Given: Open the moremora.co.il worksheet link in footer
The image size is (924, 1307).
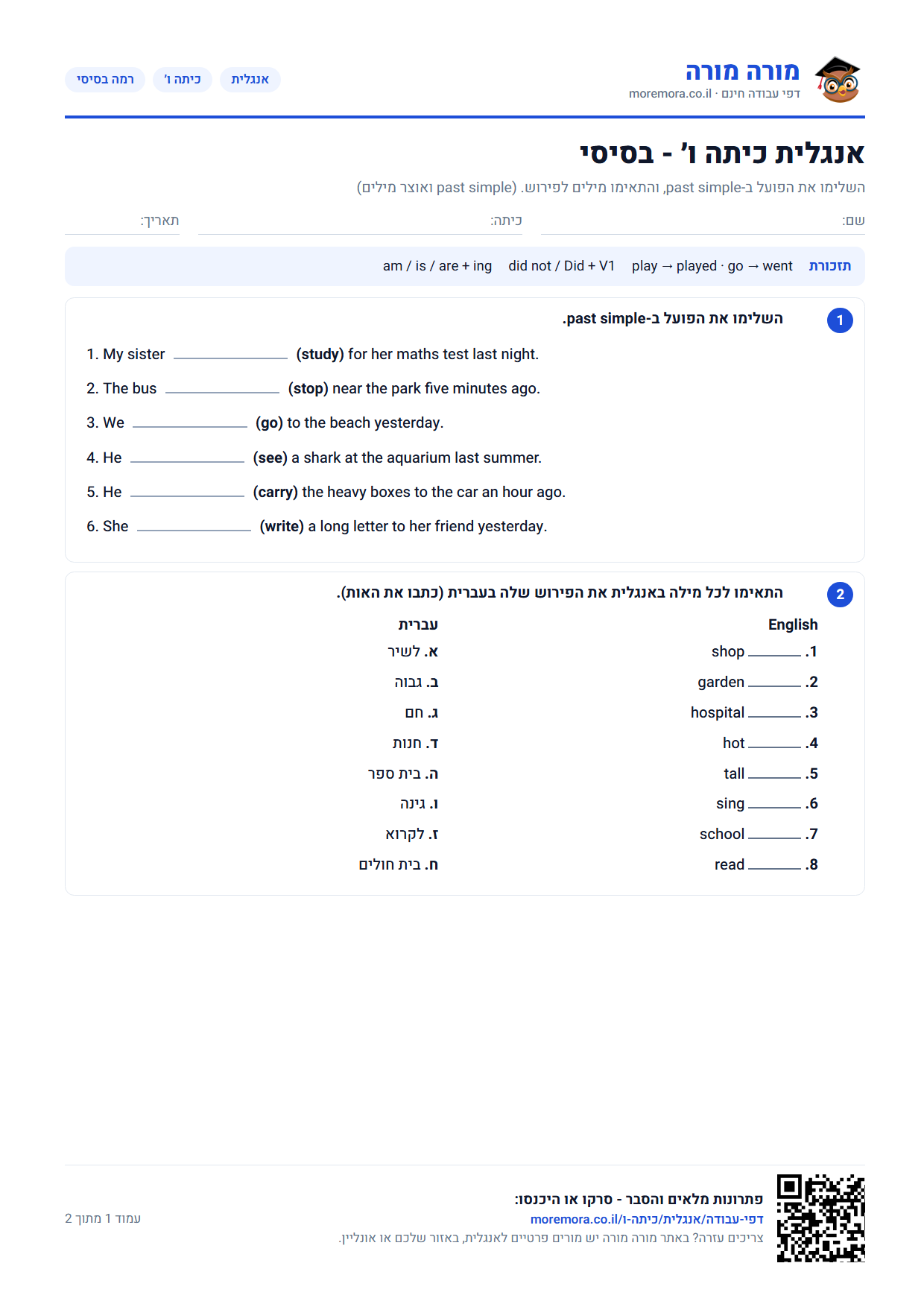Looking at the screenshot, I should pyautogui.click(x=647, y=1219).
